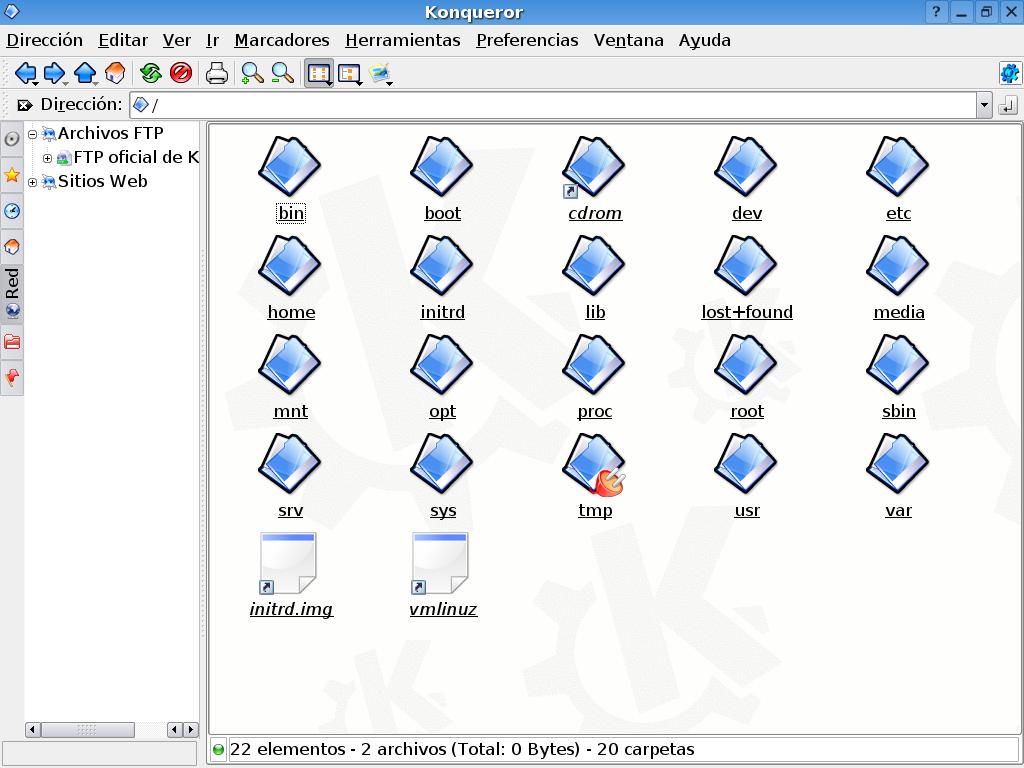Select the lost+found folder
This screenshot has height=768, width=1024.
point(746,266)
